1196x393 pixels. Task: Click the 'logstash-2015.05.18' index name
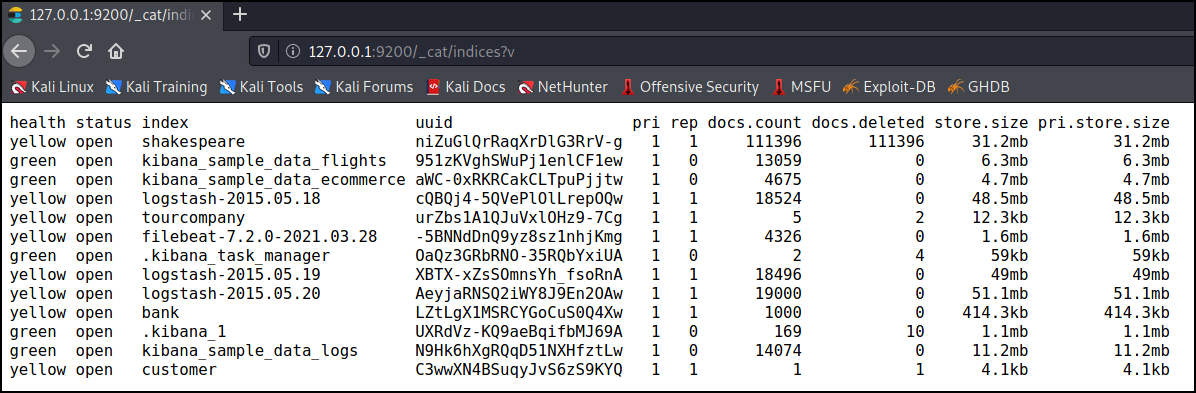[x=231, y=199]
